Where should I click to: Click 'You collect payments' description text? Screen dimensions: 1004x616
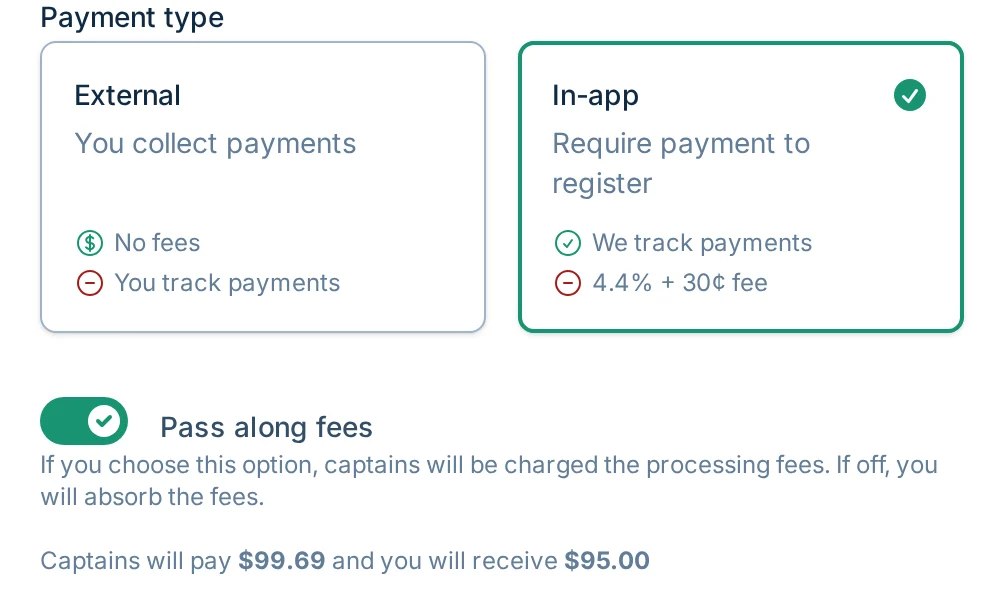click(215, 143)
